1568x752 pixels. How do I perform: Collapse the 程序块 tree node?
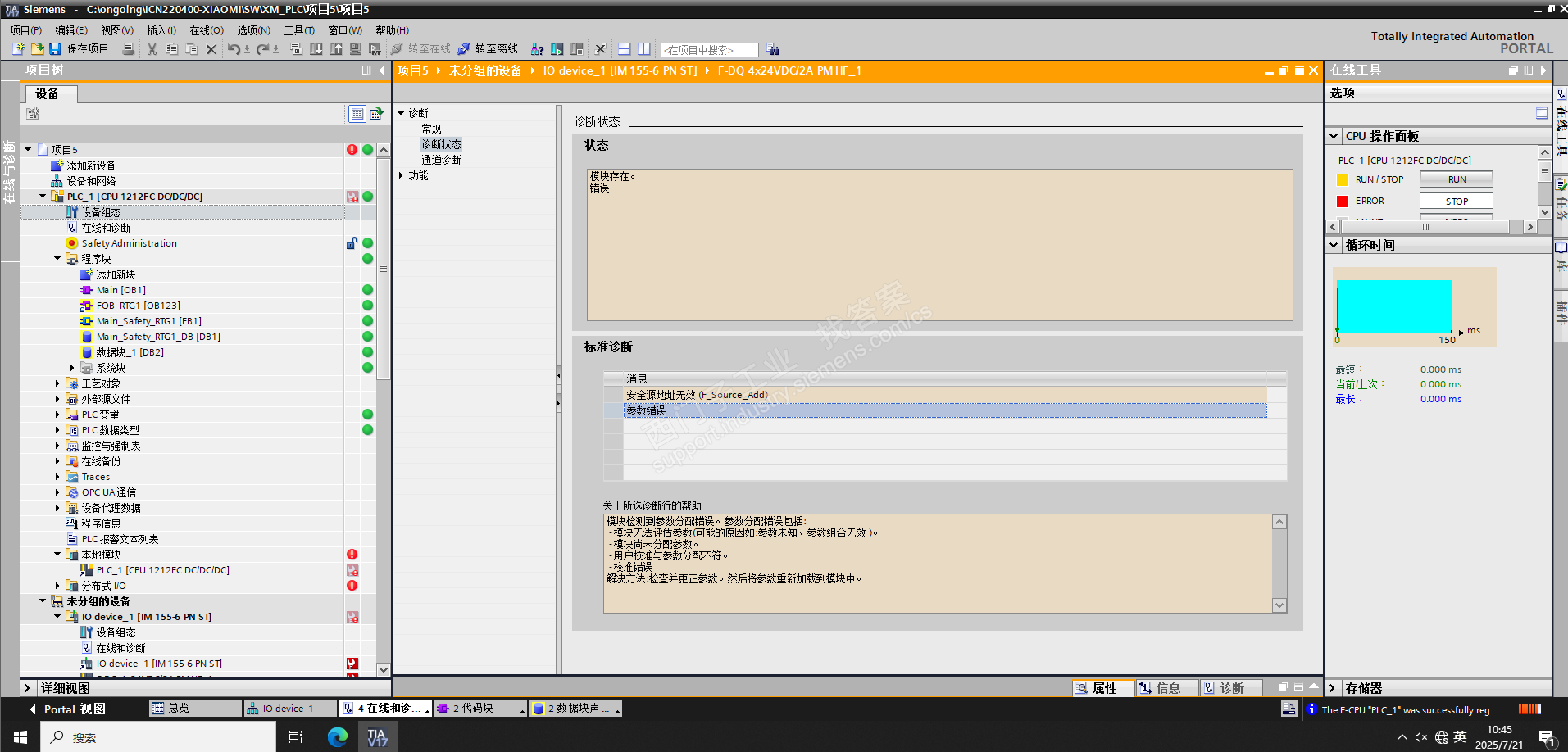coord(58,259)
